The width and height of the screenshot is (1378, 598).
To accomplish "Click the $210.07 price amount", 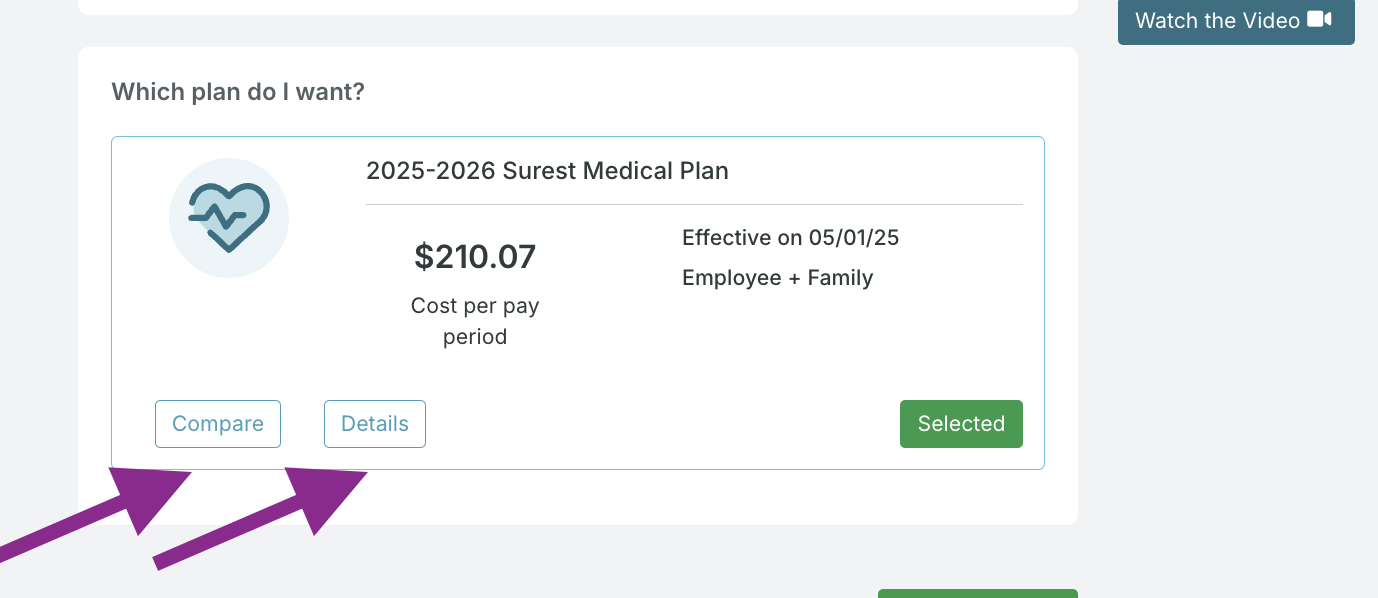I will (x=475, y=257).
